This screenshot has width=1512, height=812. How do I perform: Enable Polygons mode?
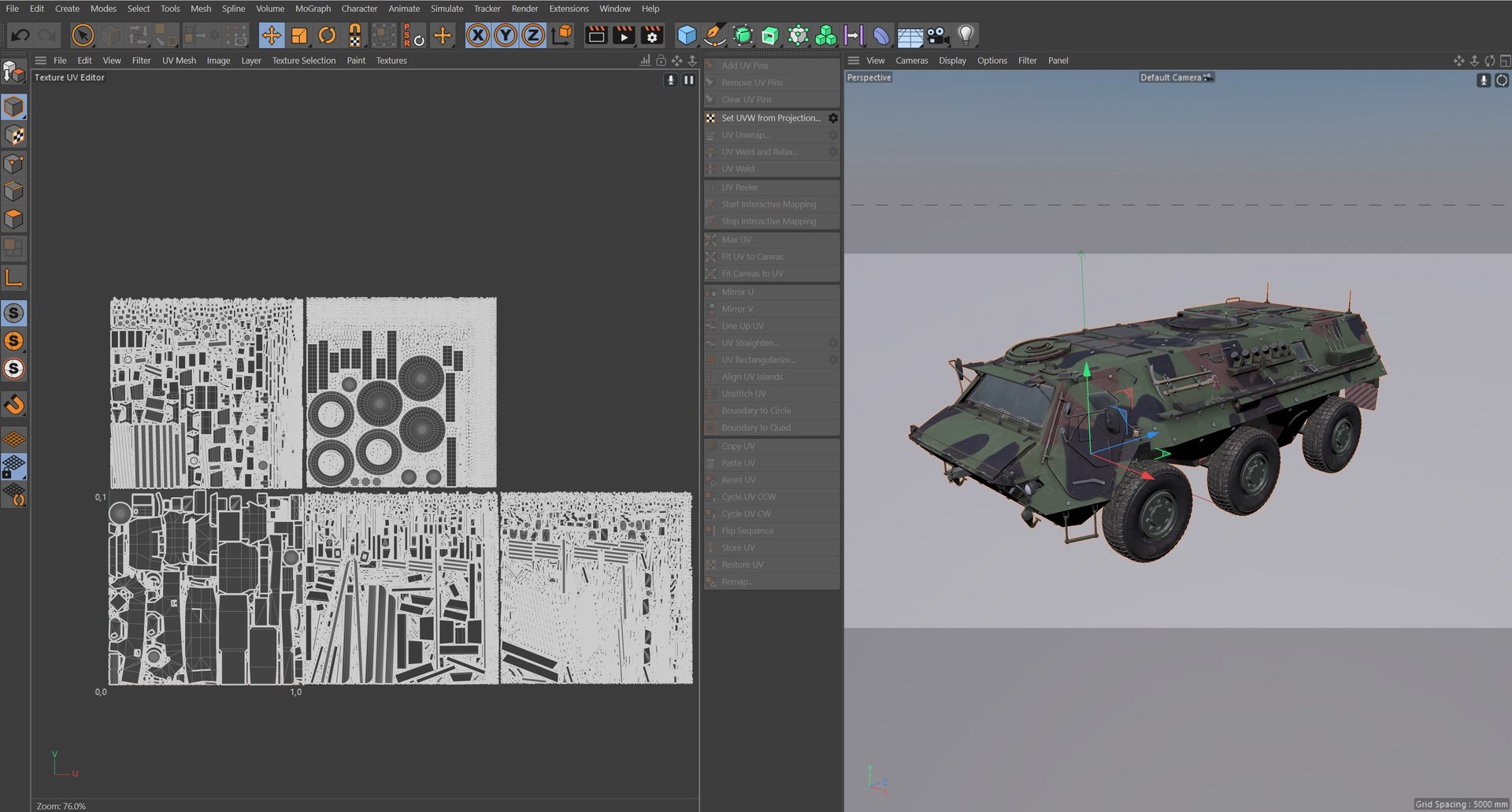(14, 219)
